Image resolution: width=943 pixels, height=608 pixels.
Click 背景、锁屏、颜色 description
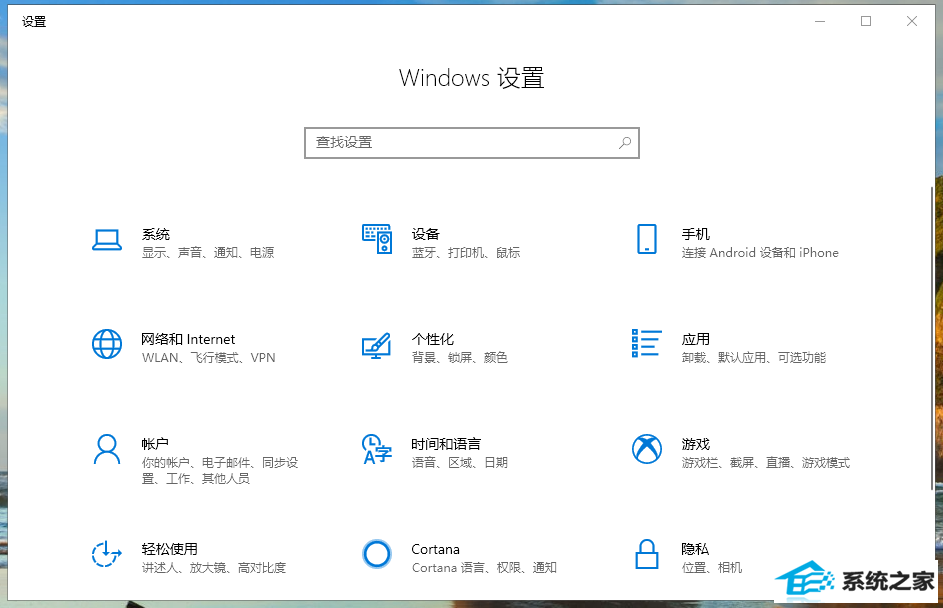point(459,358)
